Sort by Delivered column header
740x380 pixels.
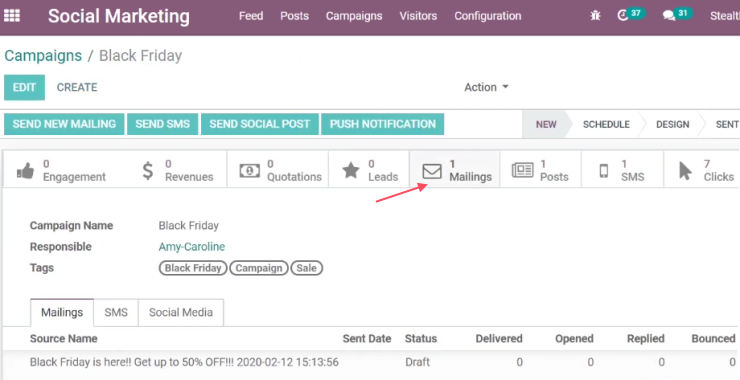pos(499,339)
